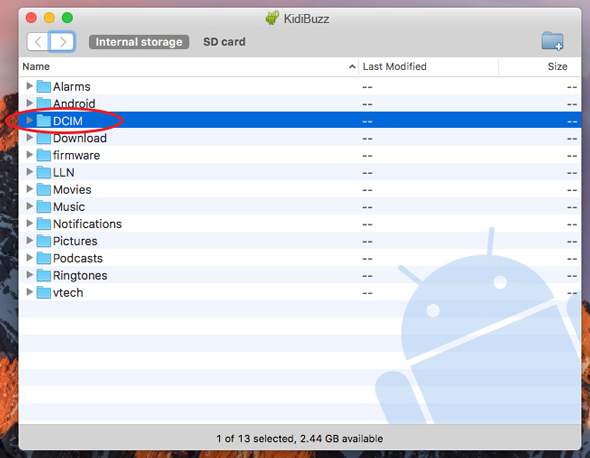The image size is (590, 458).
Task: Click the Podcasts folder icon
Action: coord(44,258)
